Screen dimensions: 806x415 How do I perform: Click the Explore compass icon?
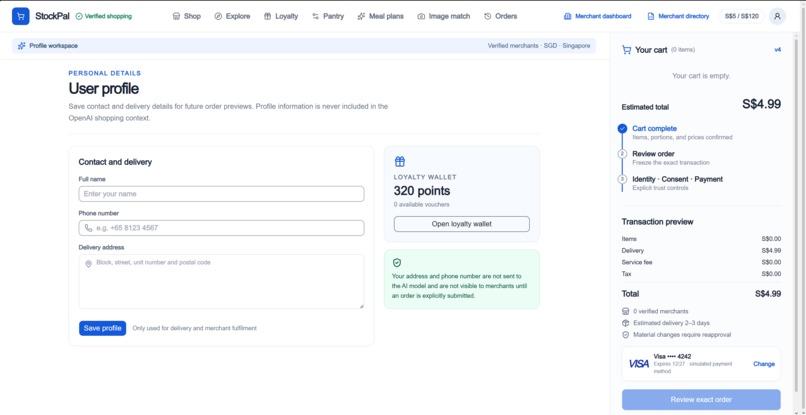(x=218, y=16)
